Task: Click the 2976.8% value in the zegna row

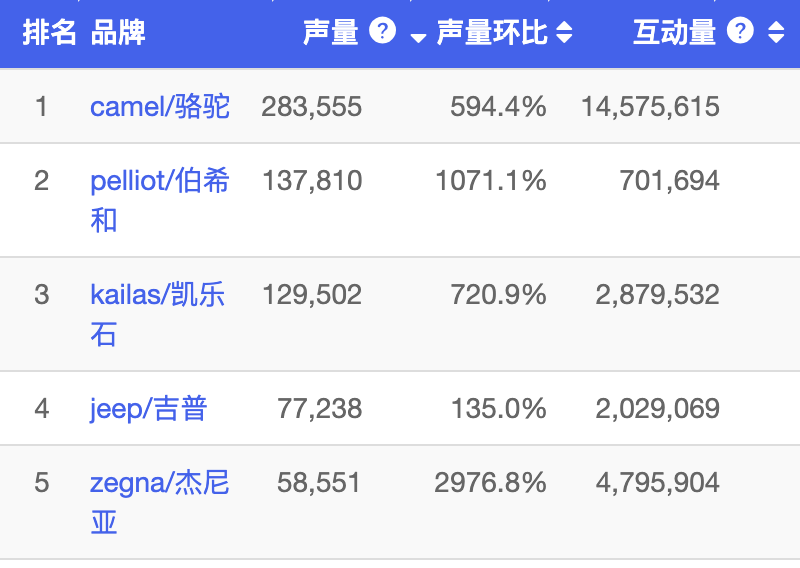Action: pyautogui.click(x=491, y=483)
